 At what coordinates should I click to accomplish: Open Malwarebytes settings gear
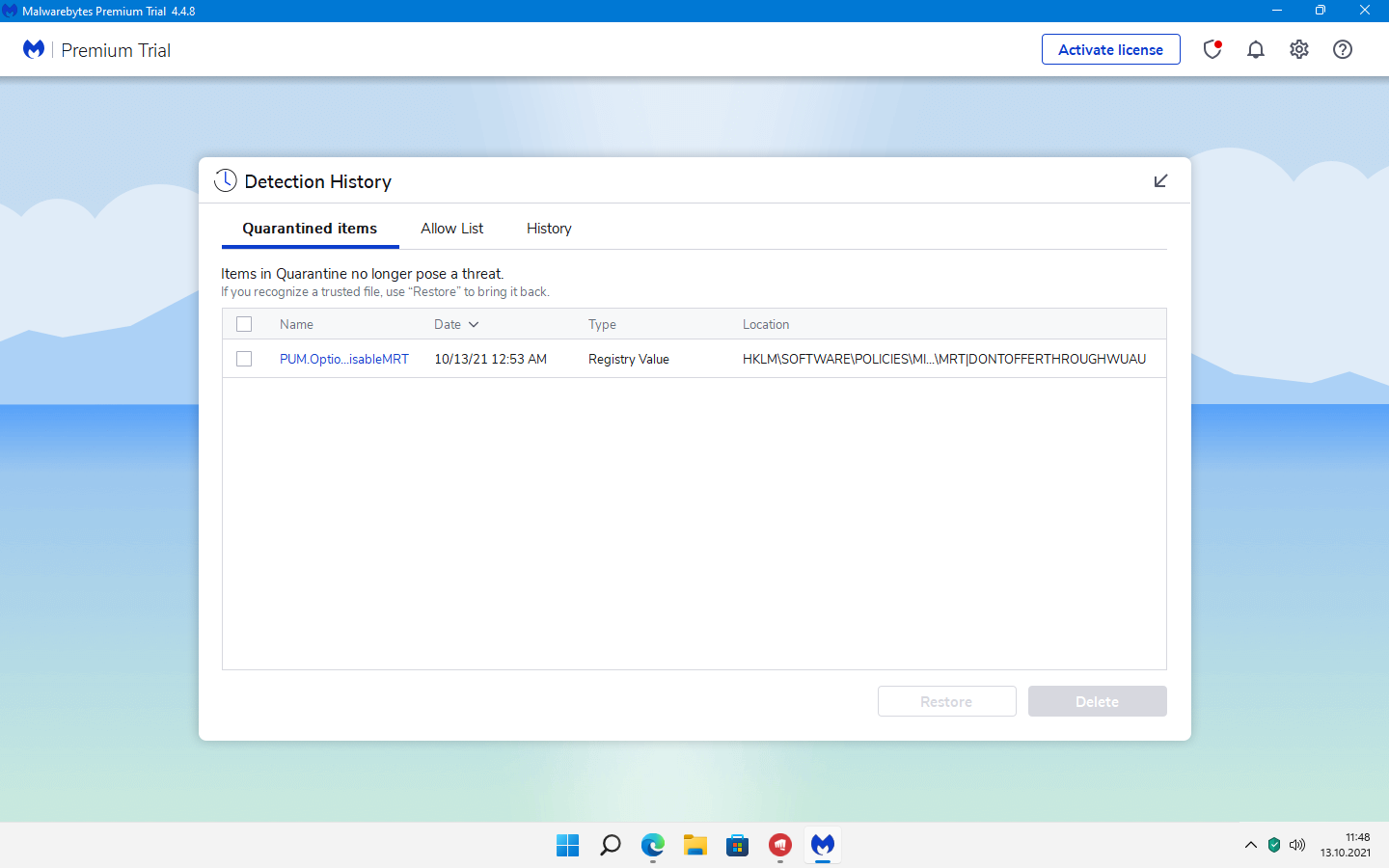1299,49
